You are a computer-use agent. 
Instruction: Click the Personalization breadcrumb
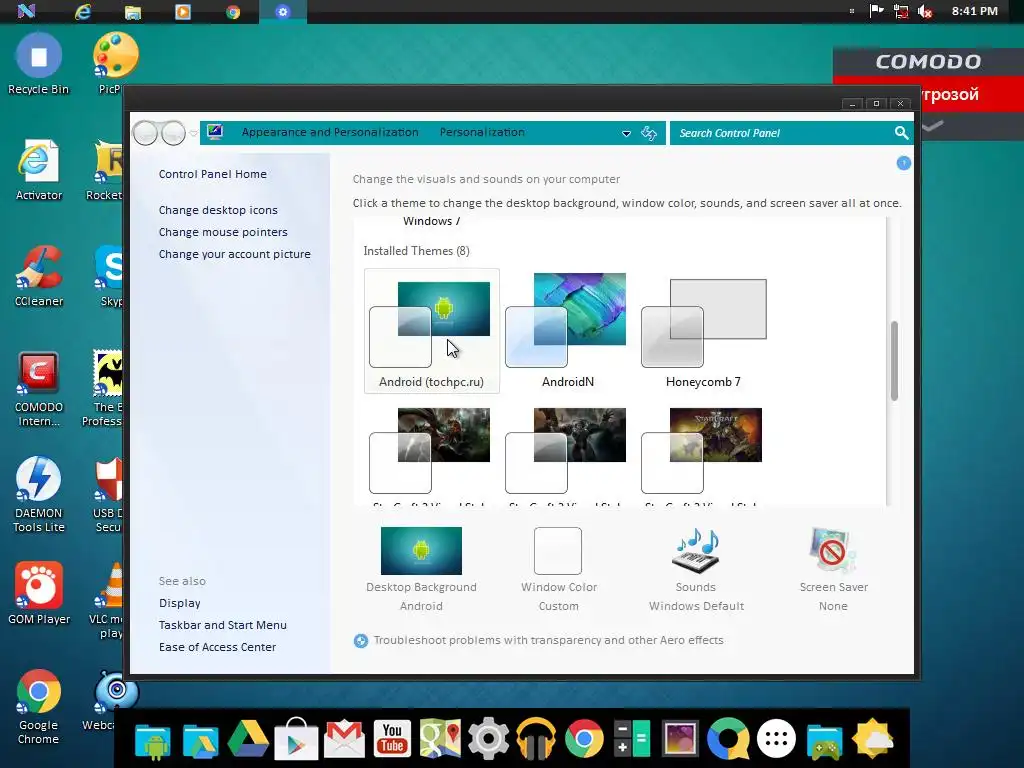482,132
